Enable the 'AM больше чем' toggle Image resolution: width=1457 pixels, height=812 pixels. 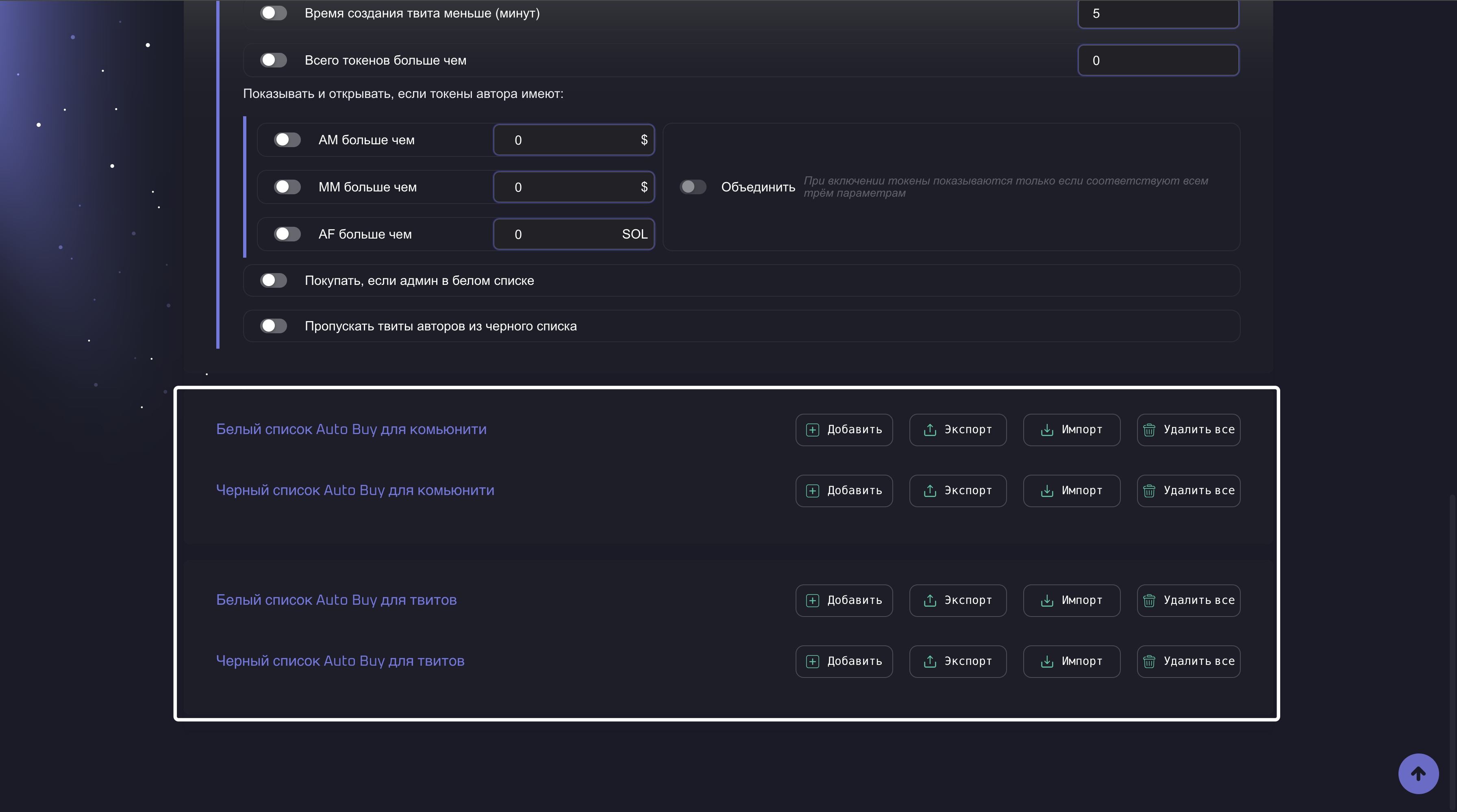pyautogui.click(x=287, y=140)
